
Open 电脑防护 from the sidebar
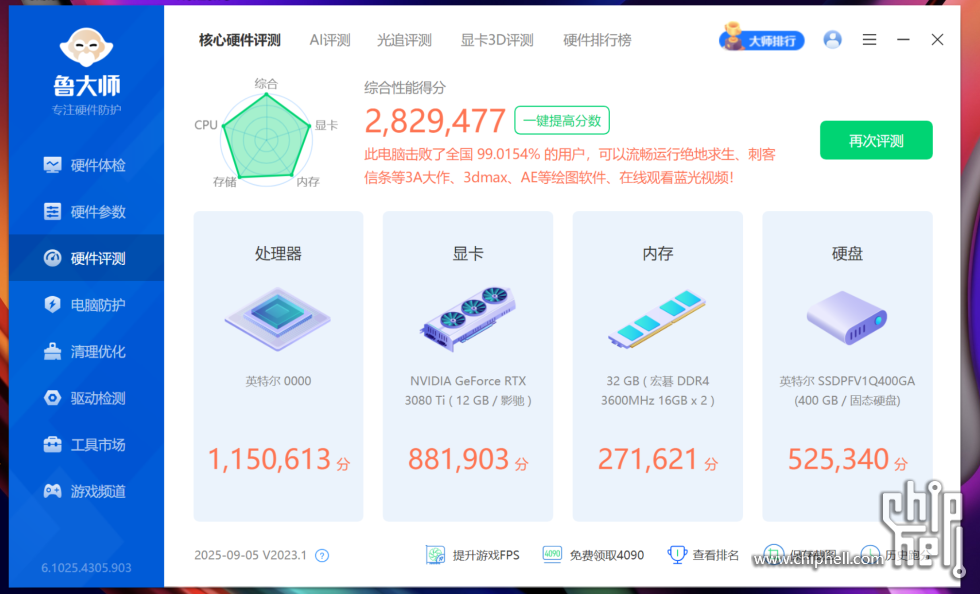pos(86,305)
